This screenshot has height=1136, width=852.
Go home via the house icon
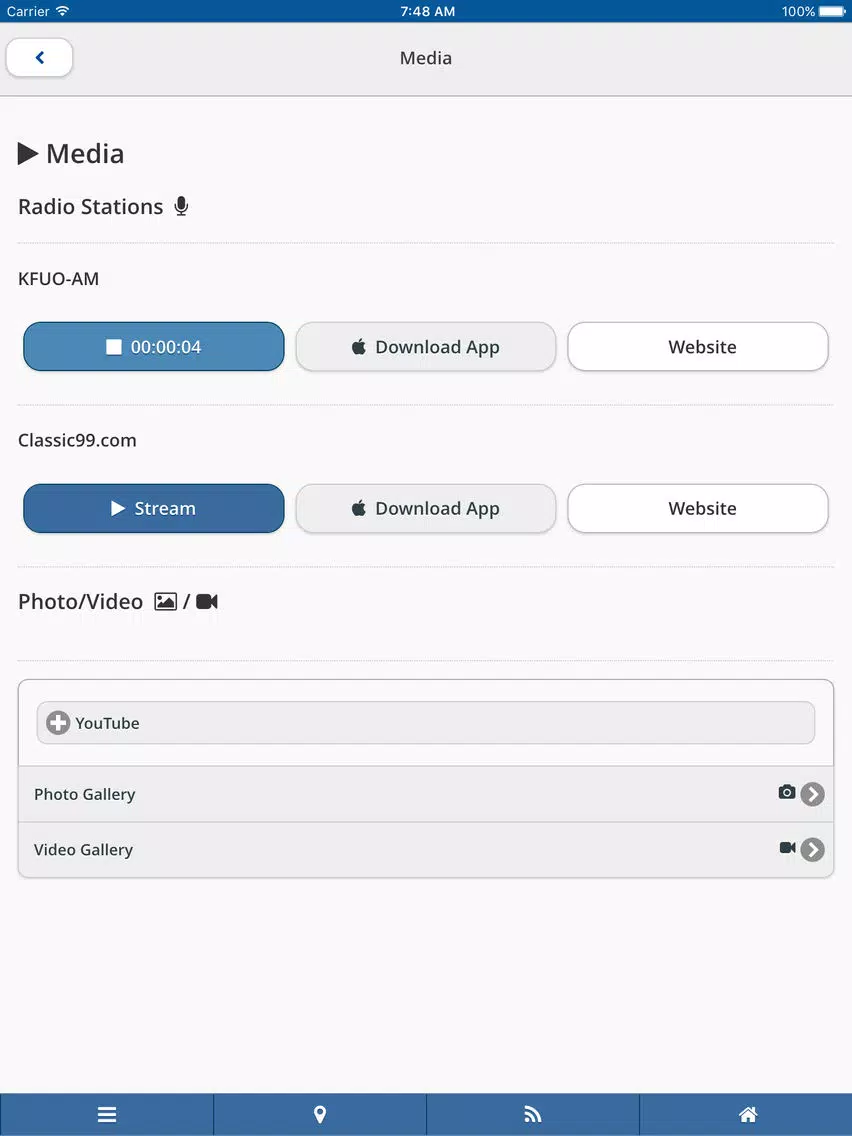click(747, 1115)
